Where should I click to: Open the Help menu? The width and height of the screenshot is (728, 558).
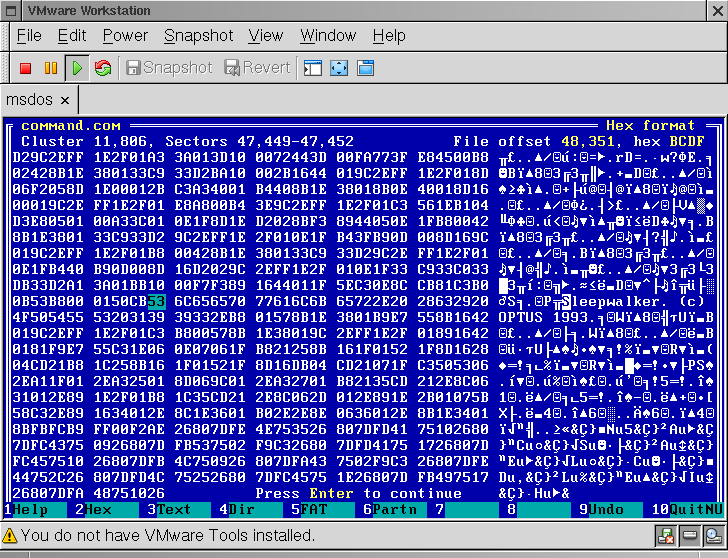389,36
